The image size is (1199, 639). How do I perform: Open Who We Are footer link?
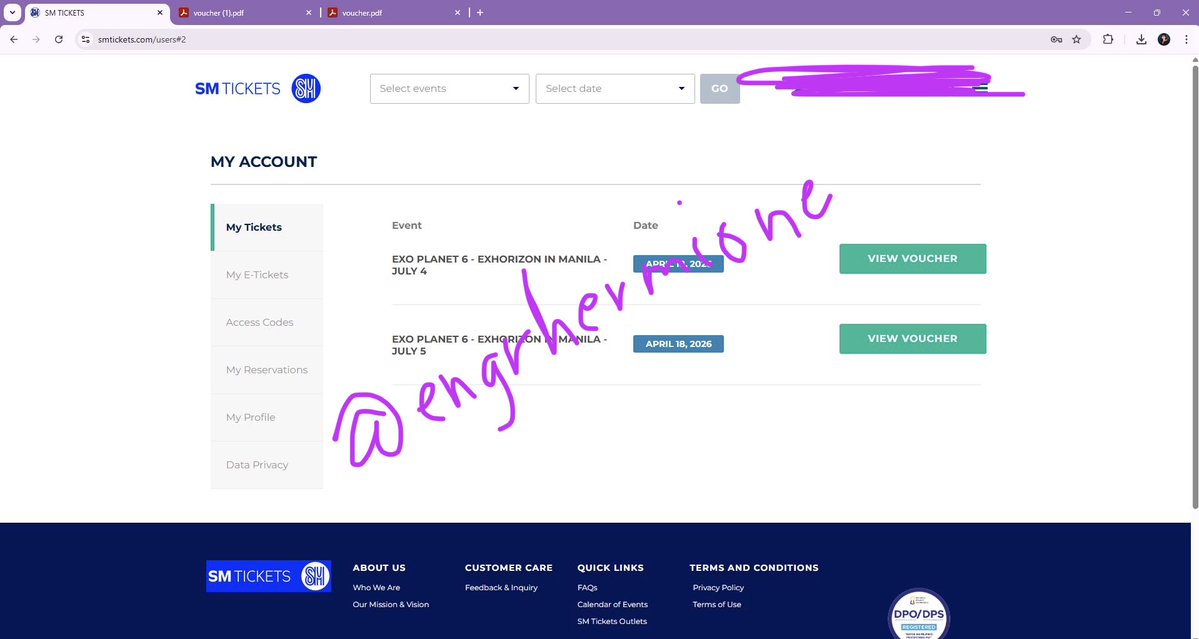point(376,588)
